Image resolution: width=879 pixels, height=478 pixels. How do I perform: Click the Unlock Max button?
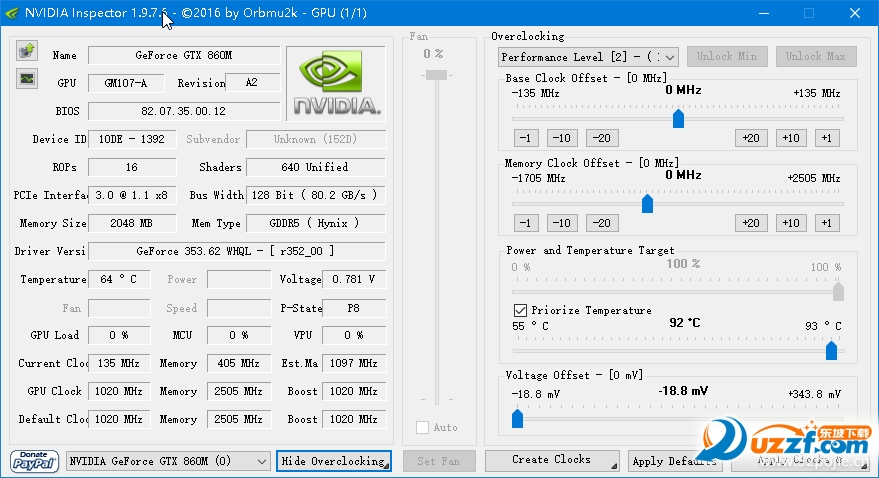coord(816,56)
